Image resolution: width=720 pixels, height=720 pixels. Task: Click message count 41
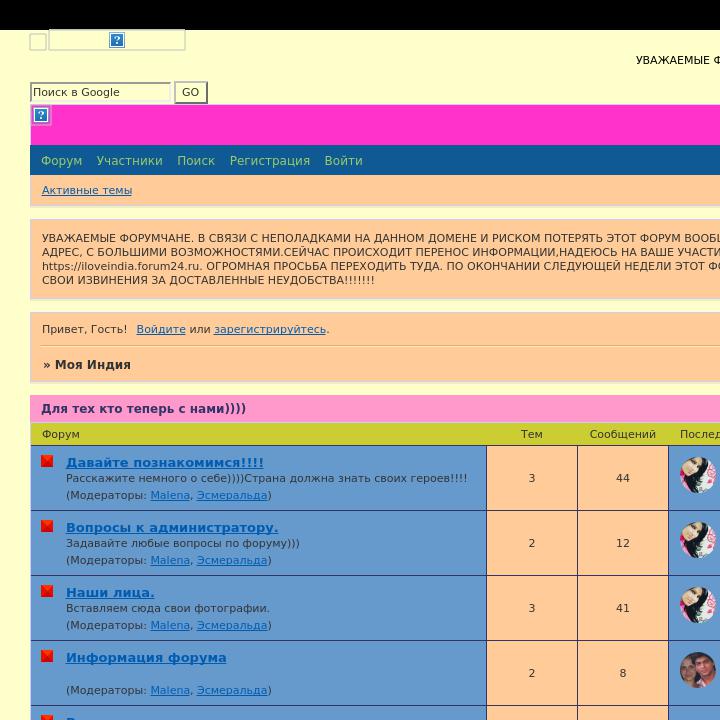coord(623,608)
